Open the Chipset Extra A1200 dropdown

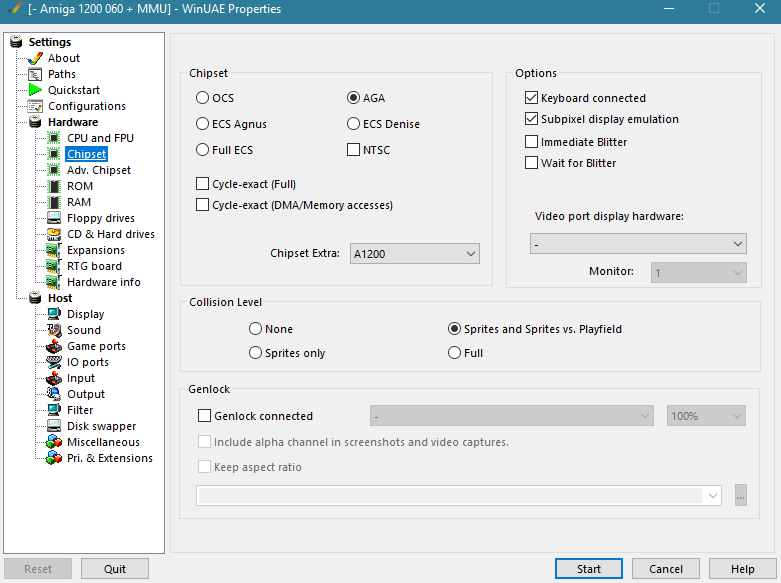[414, 254]
